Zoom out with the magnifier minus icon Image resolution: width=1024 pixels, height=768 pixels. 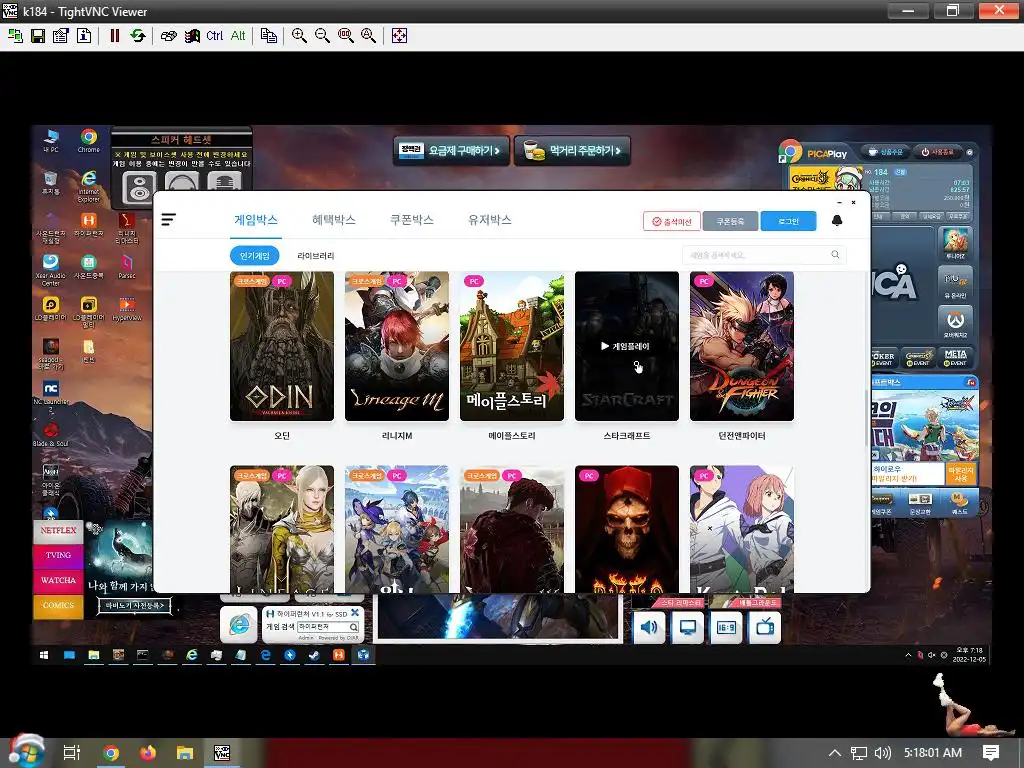click(x=322, y=36)
